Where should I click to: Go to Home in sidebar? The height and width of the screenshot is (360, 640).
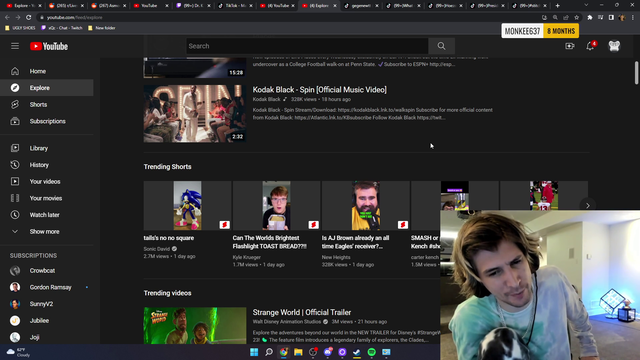(47, 71)
